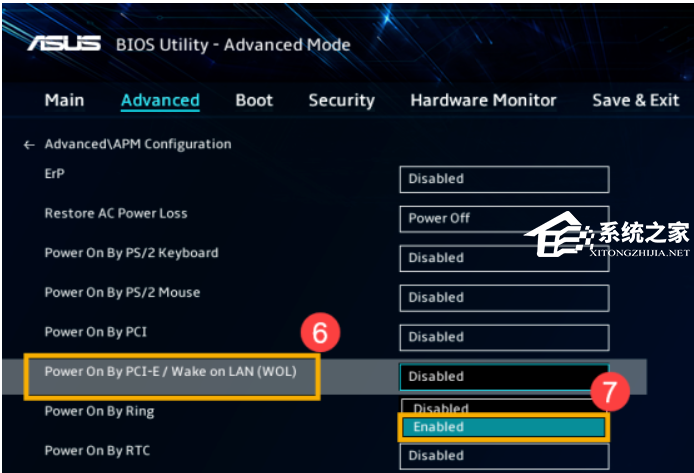The image size is (694, 473).
Task: Select the Save & Exit tab
Action: tap(635, 100)
